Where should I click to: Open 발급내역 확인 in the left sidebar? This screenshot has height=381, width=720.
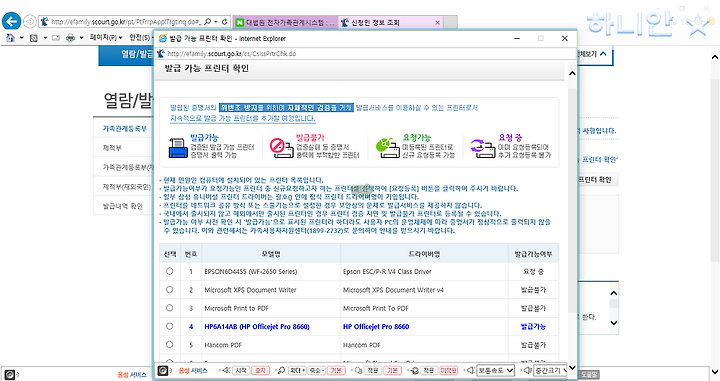[x=123, y=207]
